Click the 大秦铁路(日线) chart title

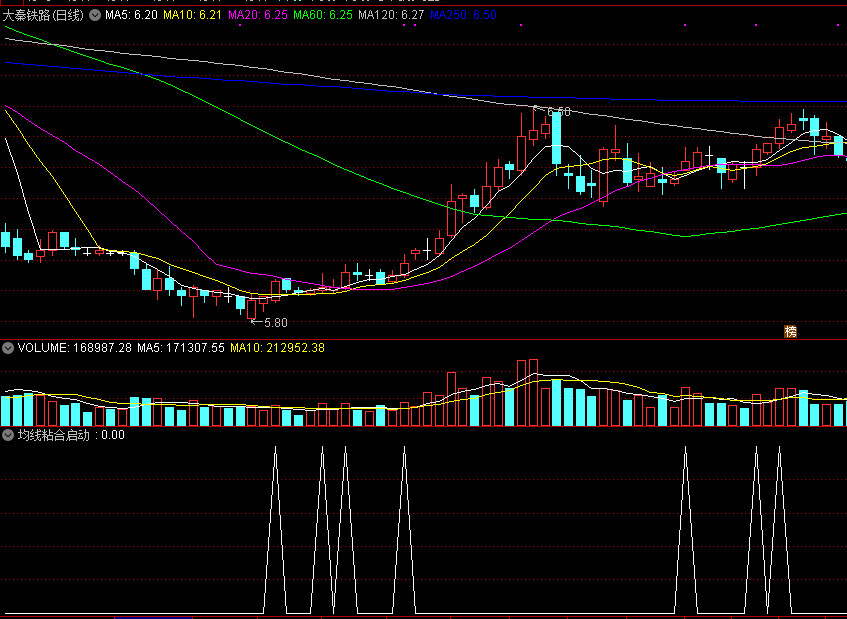click(43, 15)
